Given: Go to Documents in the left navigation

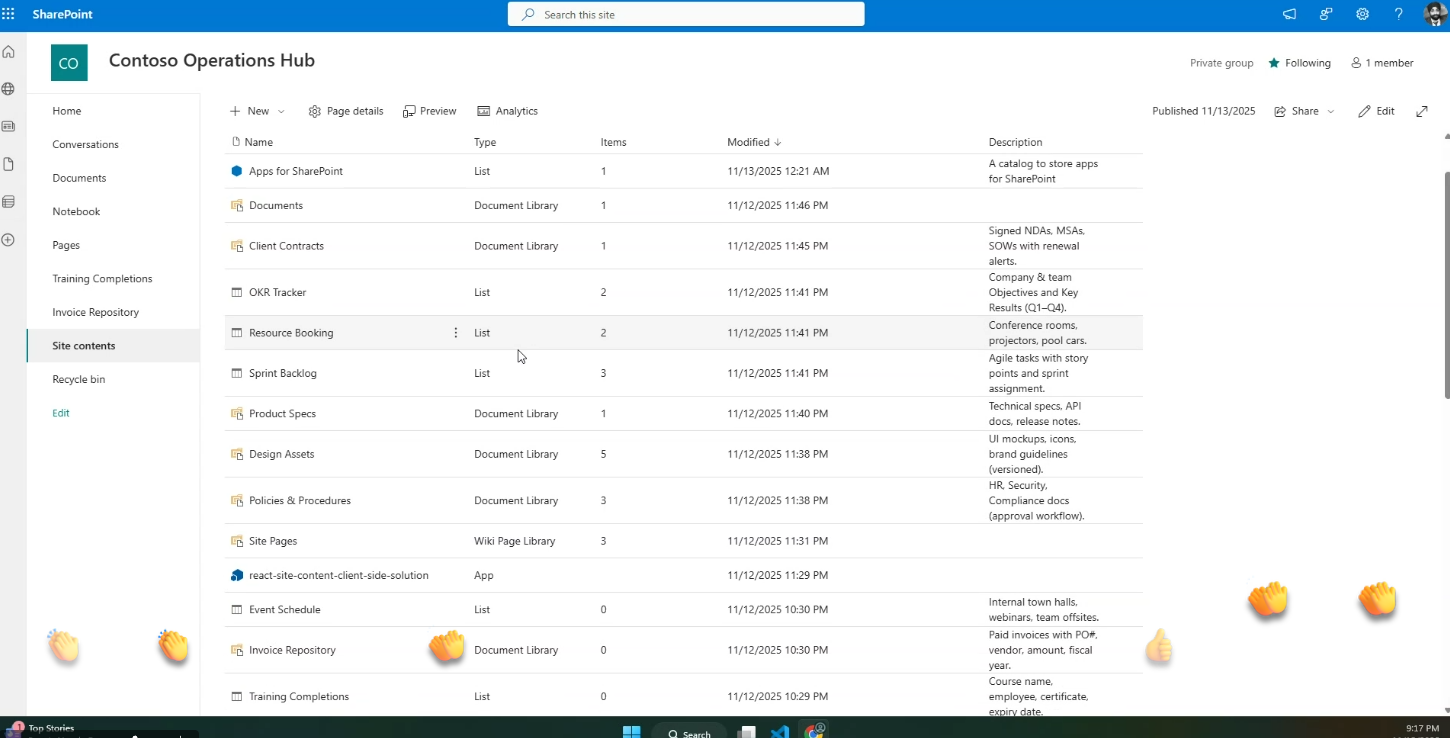Looking at the screenshot, I should [x=79, y=178].
